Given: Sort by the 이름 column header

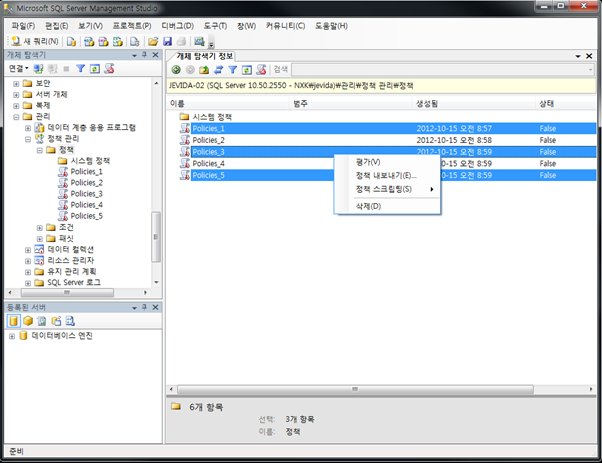Looking at the screenshot, I should point(228,103).
